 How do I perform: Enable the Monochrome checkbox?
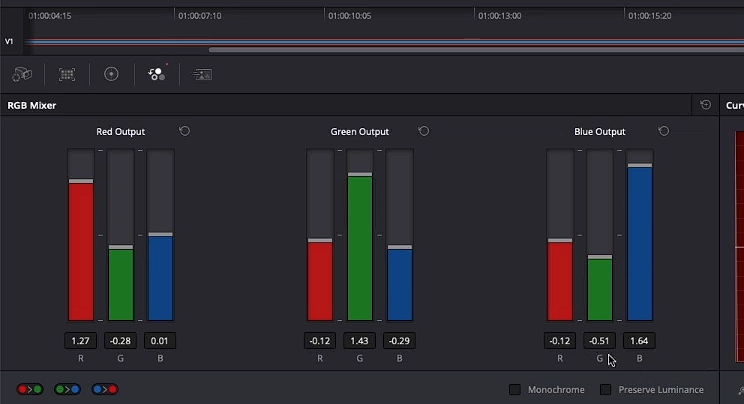click(x=515, y=389)
